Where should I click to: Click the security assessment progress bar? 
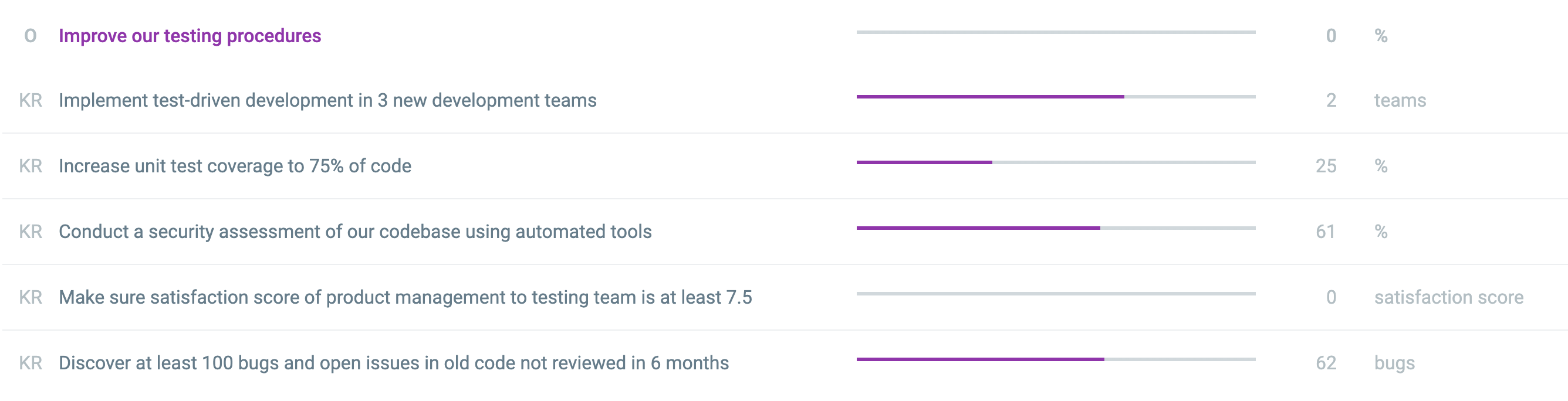point(1056,228)
